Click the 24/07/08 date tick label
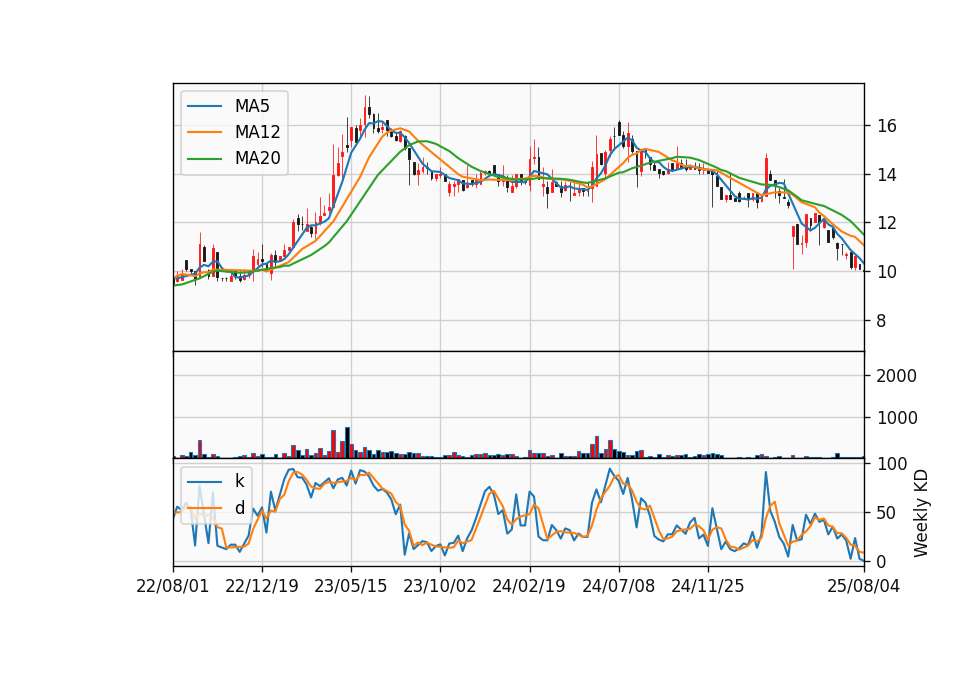This screenshot has width=960, height=690. point(618,586)
